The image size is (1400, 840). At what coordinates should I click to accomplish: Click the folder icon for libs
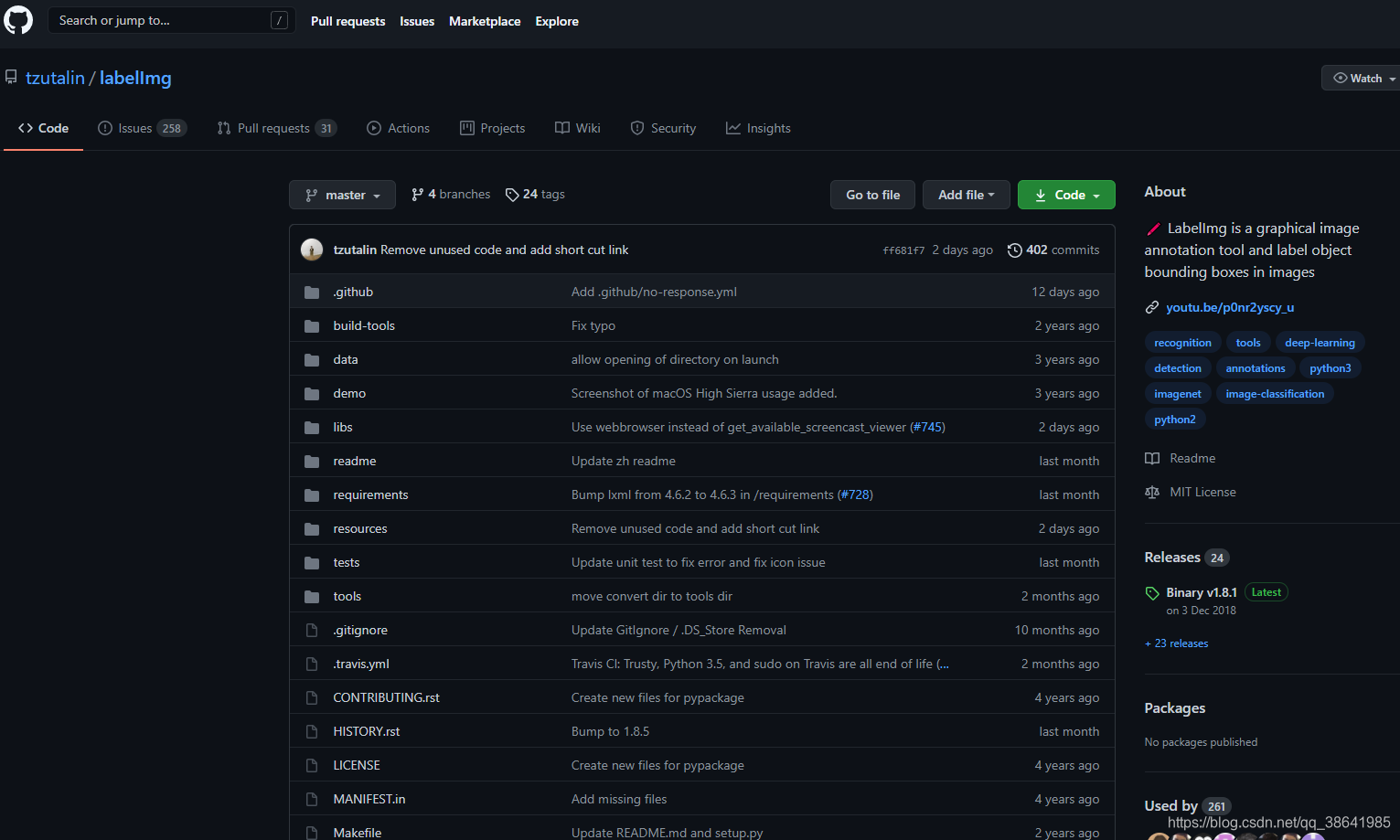pyautogui.click(x=312, y=428)
